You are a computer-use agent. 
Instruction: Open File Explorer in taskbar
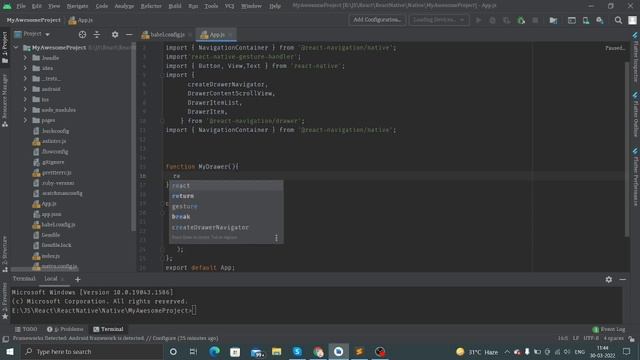point(276,351)
